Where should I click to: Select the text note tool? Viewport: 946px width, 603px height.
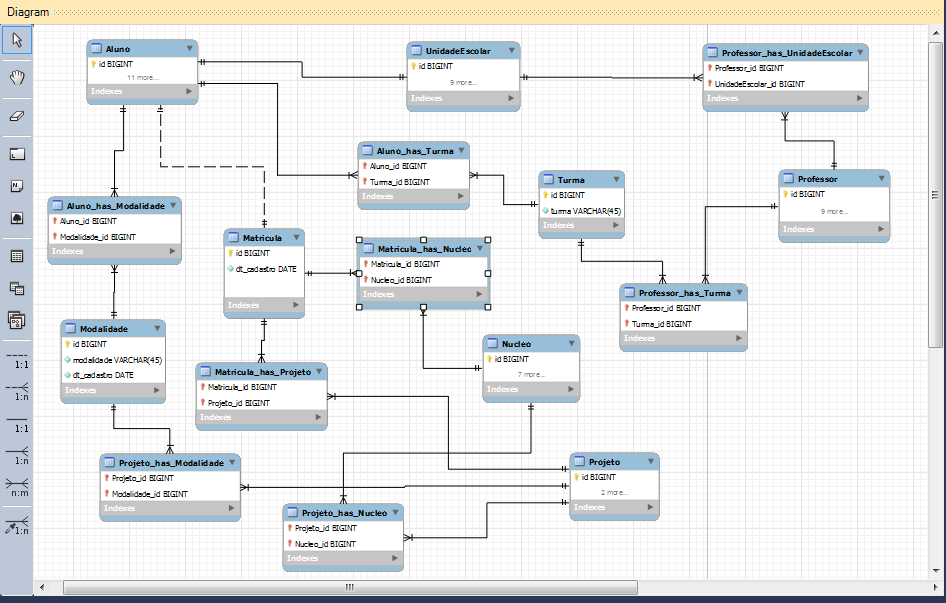coord(17,186)
